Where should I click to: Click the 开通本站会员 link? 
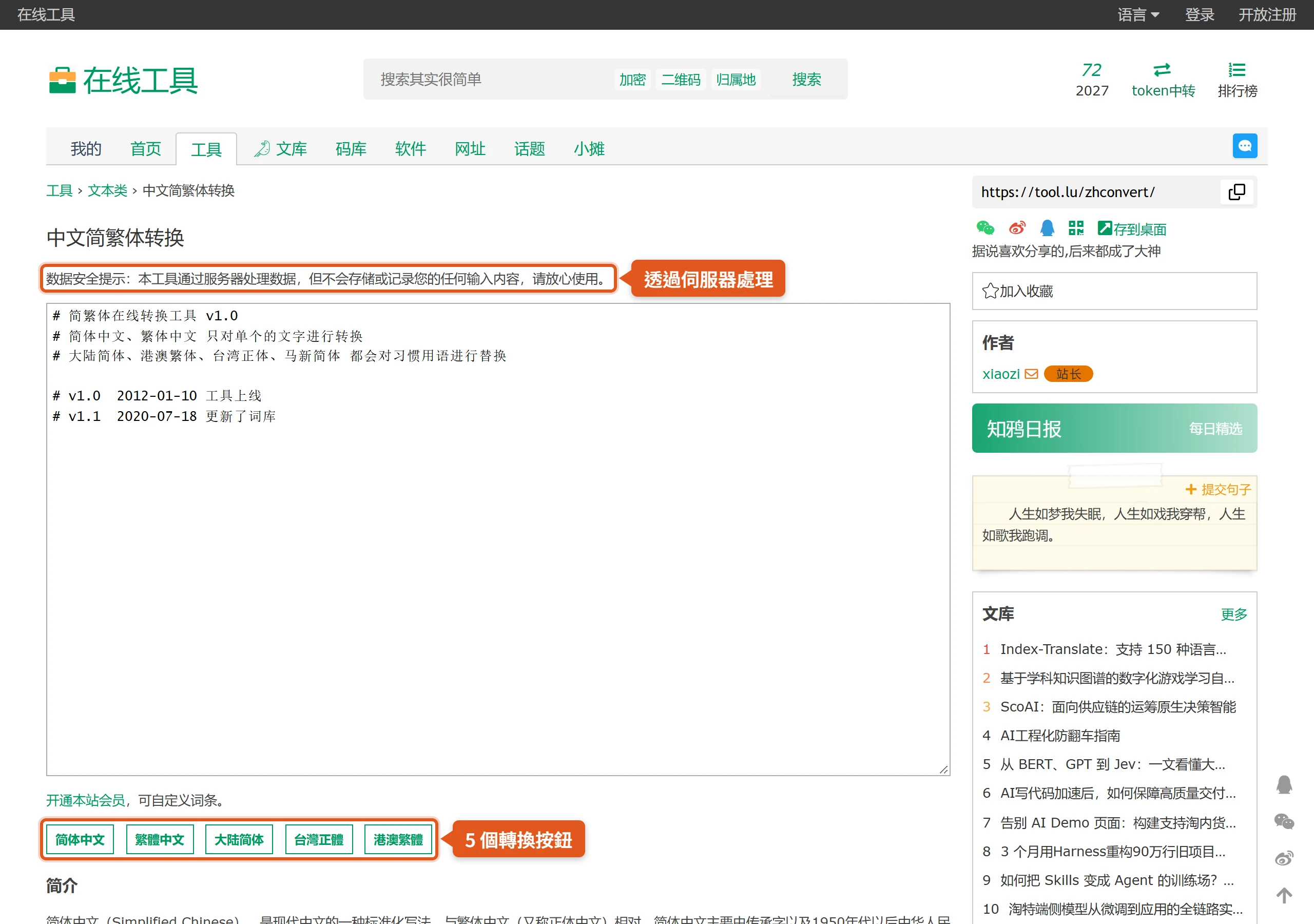[x=85, y=800]
